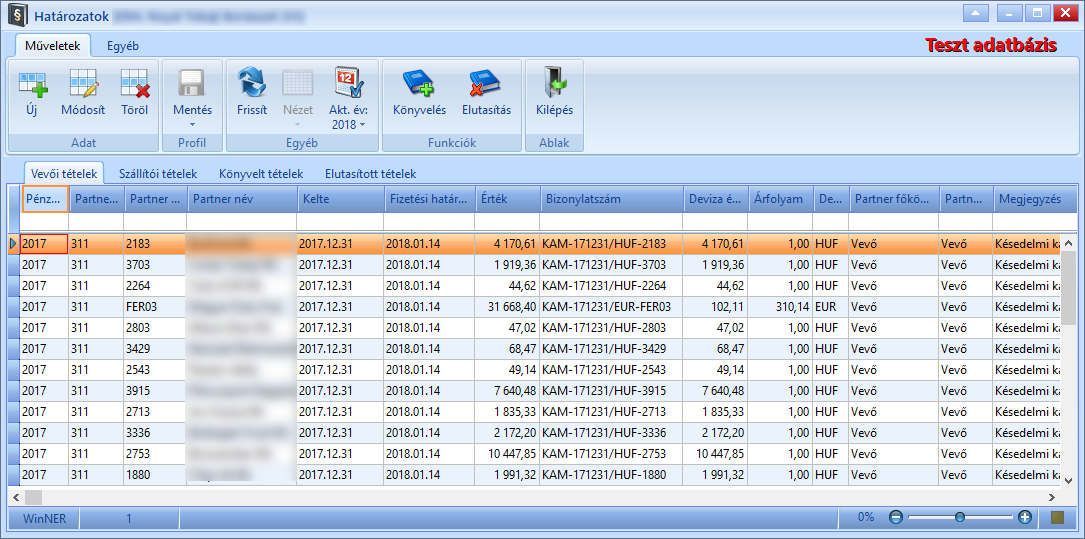This screenshot has height=539, width=1085.
Task: Click the Módosít edit icon
Action: (83, 83)
